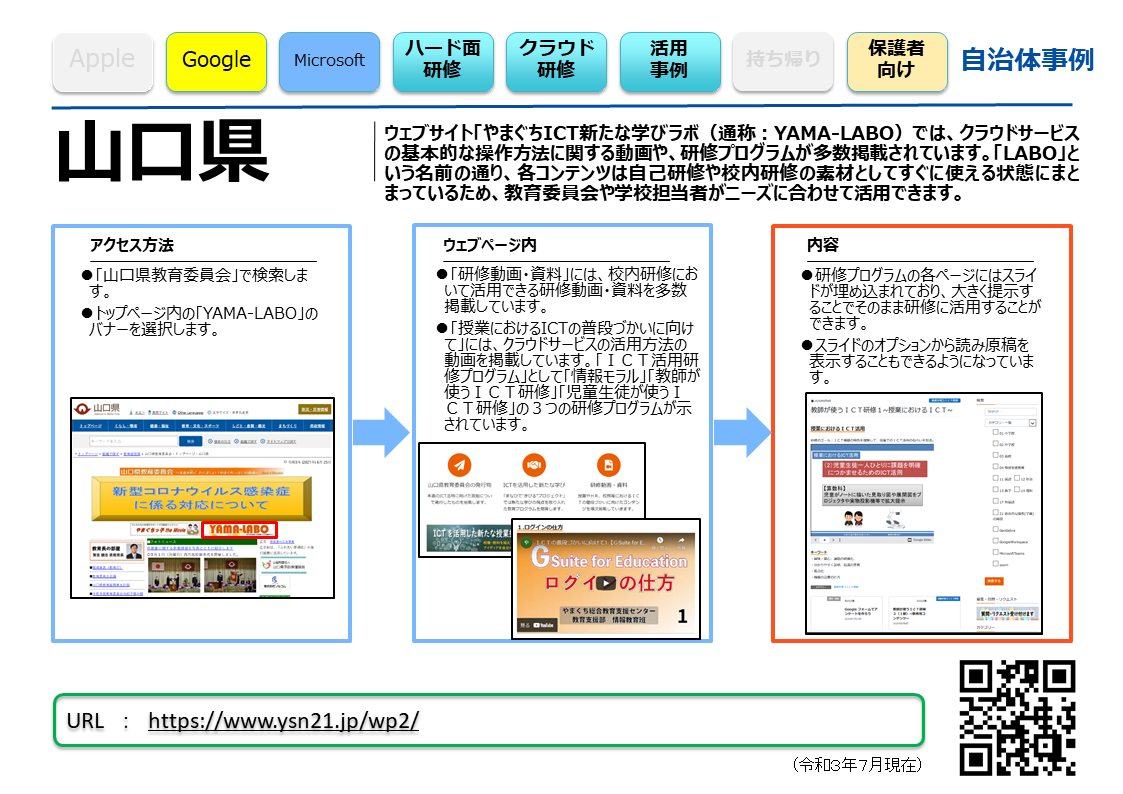This screenshot has height=794, width=1123.
Task: Click the 教師が使うICT研修 page screenshot
Action: click(924, 513)
